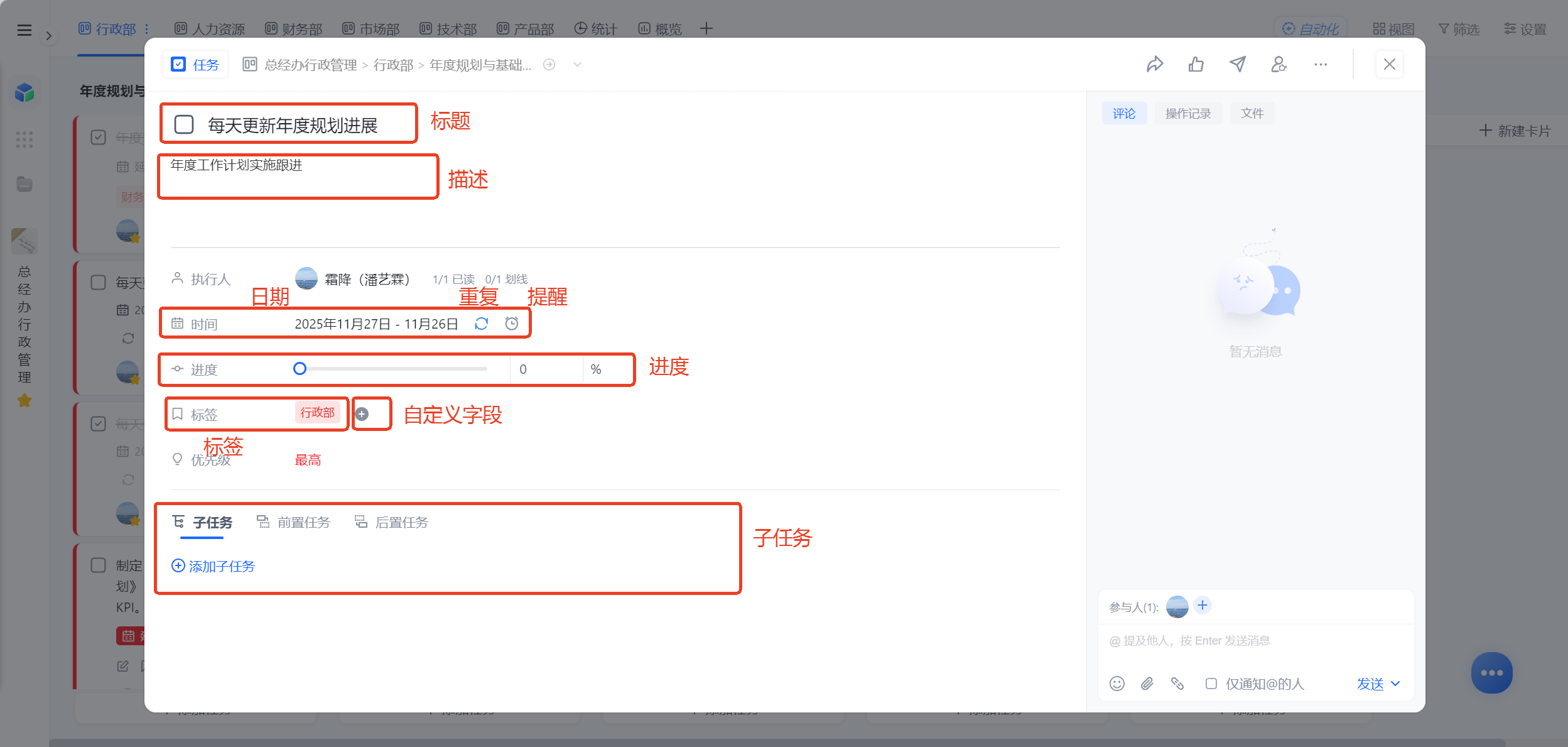
Task: Expand the 发送 send options dropdown arrow
Action: pyautogui.click(x=1395, y=684)
